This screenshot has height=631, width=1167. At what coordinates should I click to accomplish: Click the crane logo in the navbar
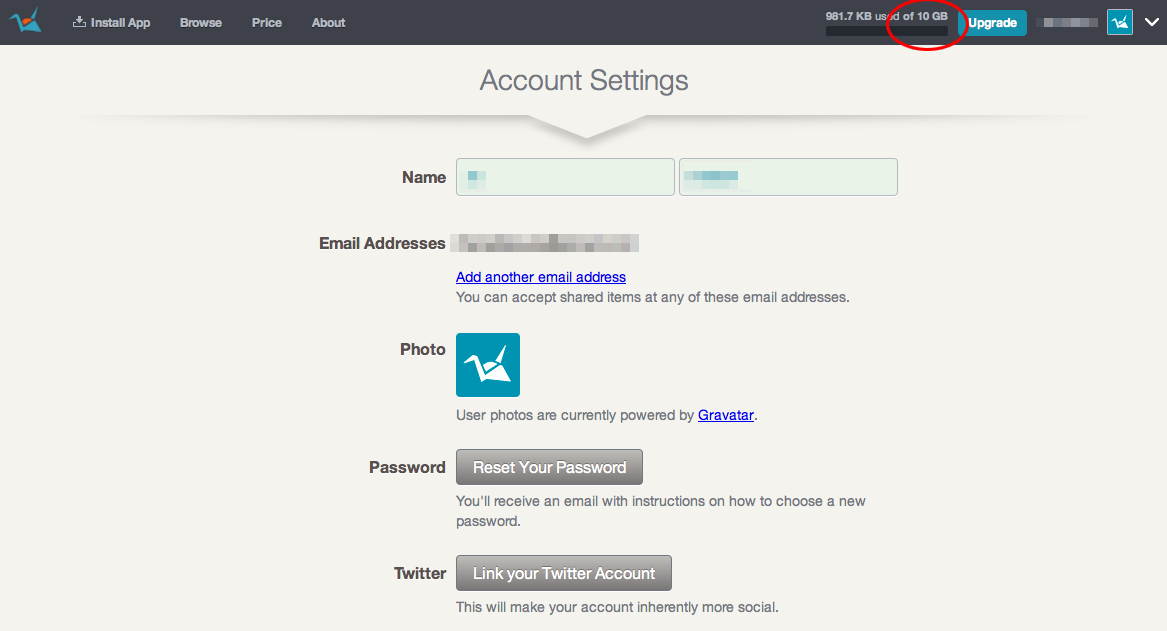25,21
